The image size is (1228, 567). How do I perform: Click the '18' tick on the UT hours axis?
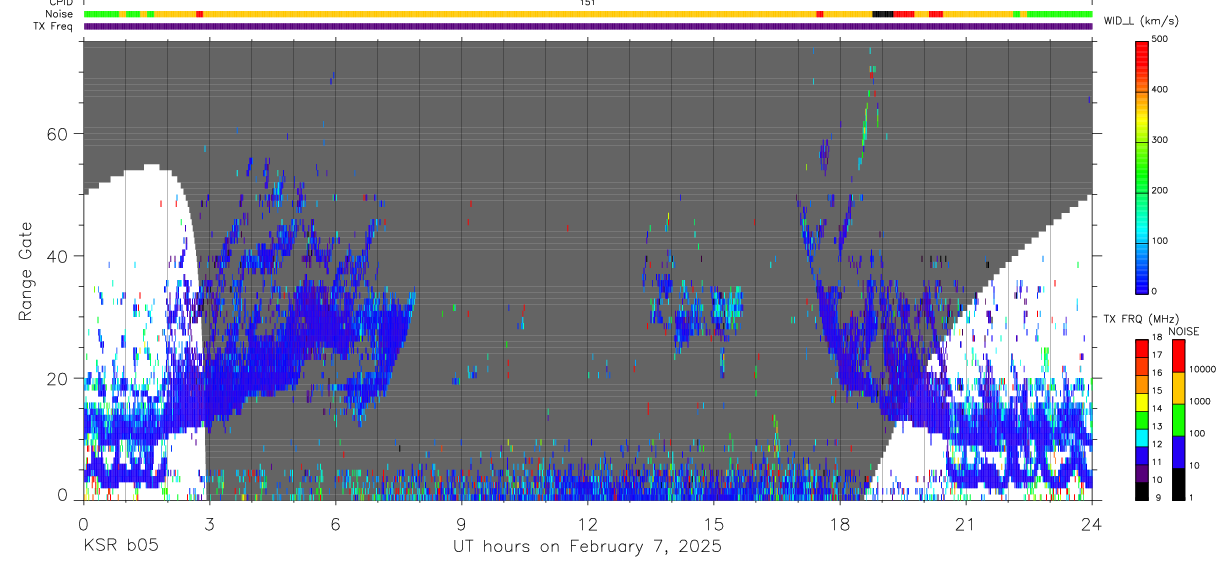click(x=839, y=524)
